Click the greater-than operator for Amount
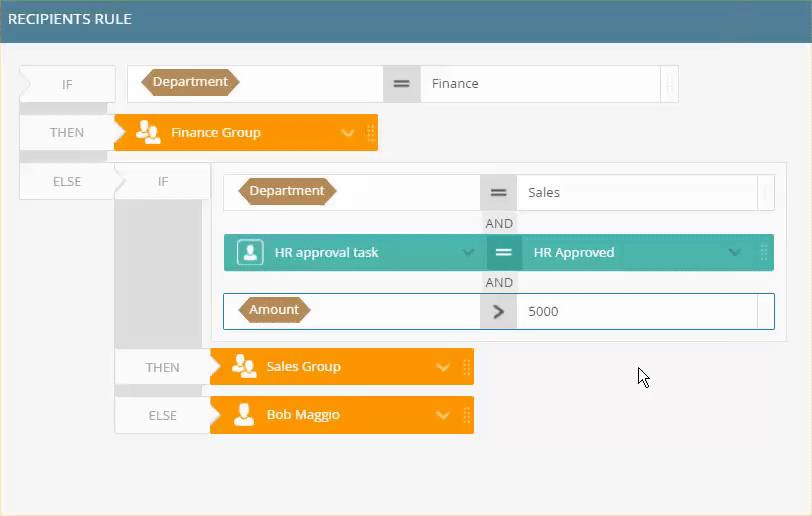812x516 pixels. pos(498,311)
